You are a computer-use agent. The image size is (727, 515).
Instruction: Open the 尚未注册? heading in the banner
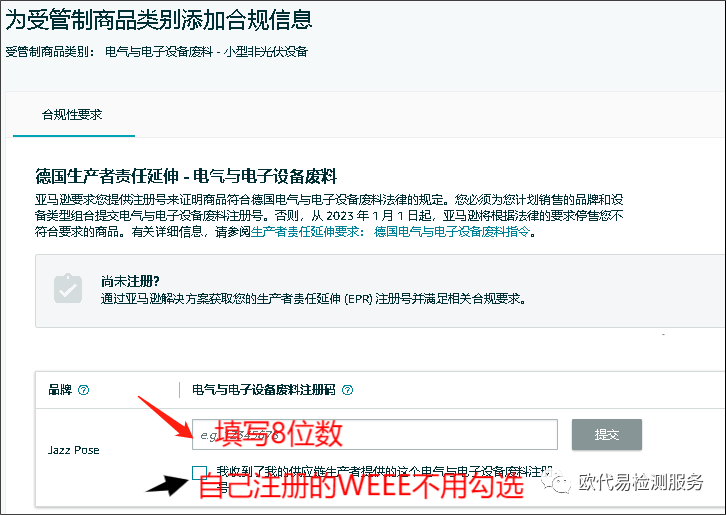pyautogui.click(x=130, y=281)
